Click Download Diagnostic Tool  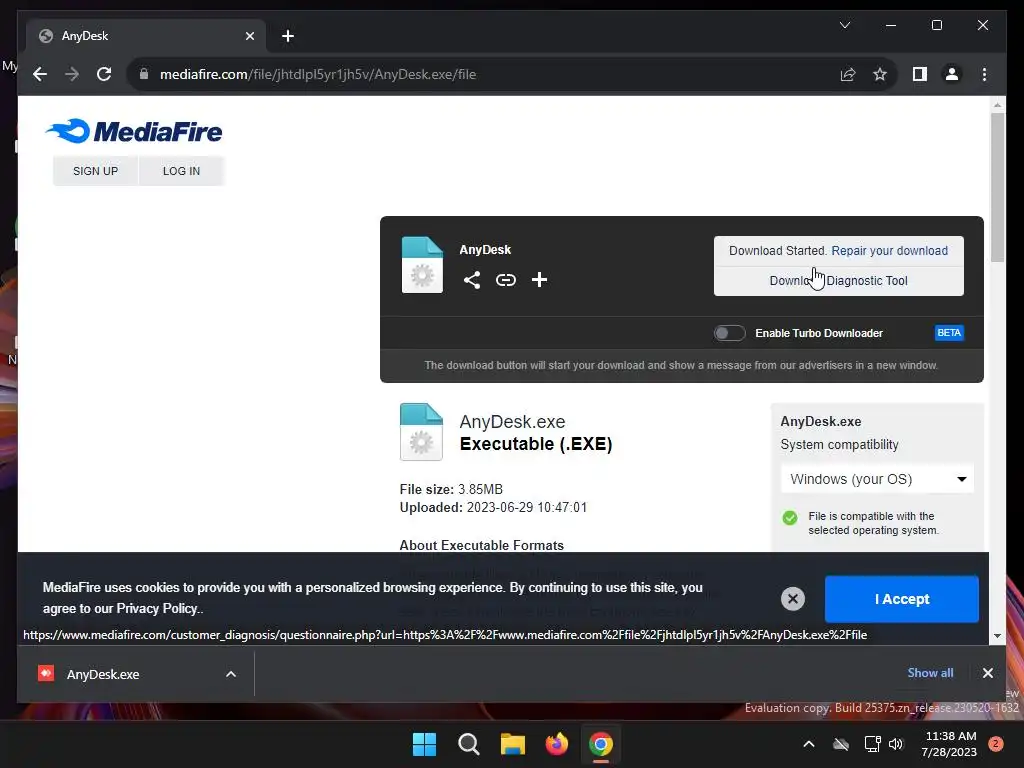pos(839,281)
